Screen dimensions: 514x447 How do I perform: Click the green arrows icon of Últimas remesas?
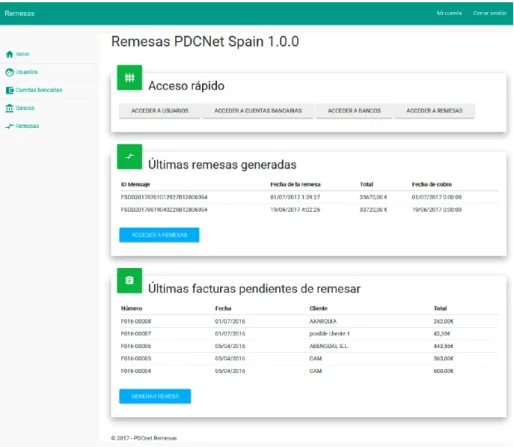pos(129,157)
